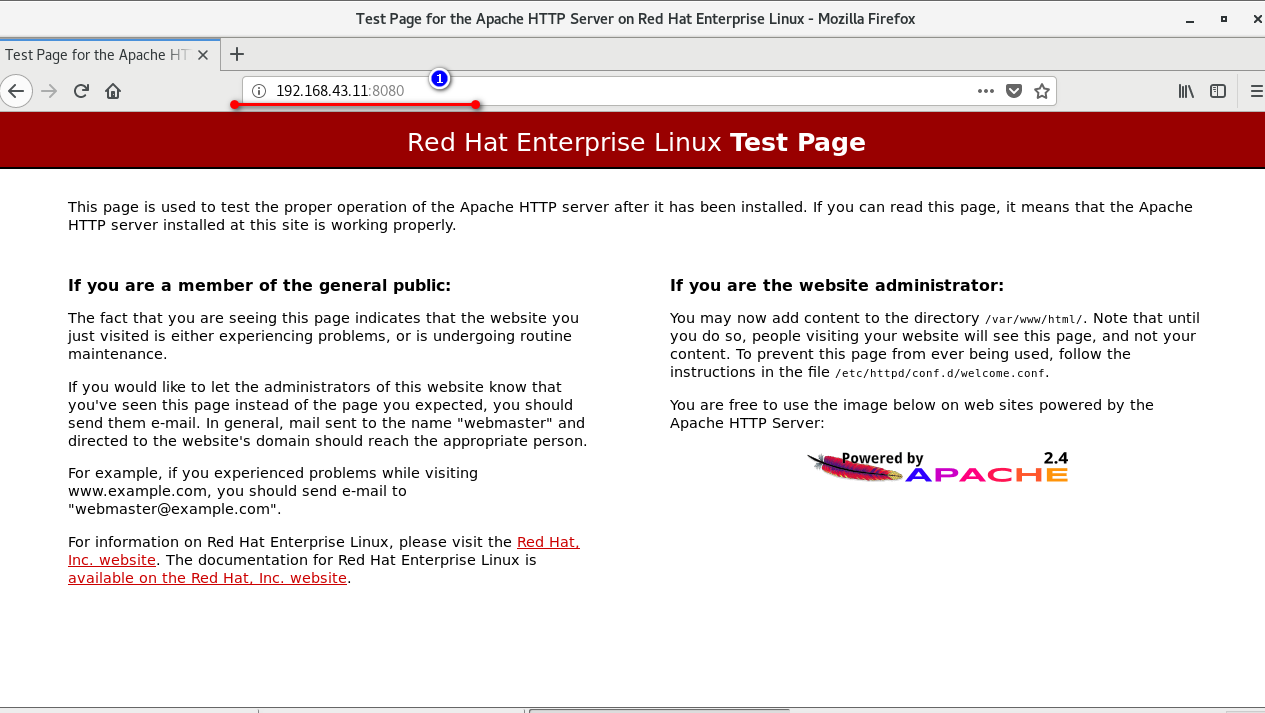Save page to Pocket icon
This screenshot has width=1265, height=713.
point(1014,91)
